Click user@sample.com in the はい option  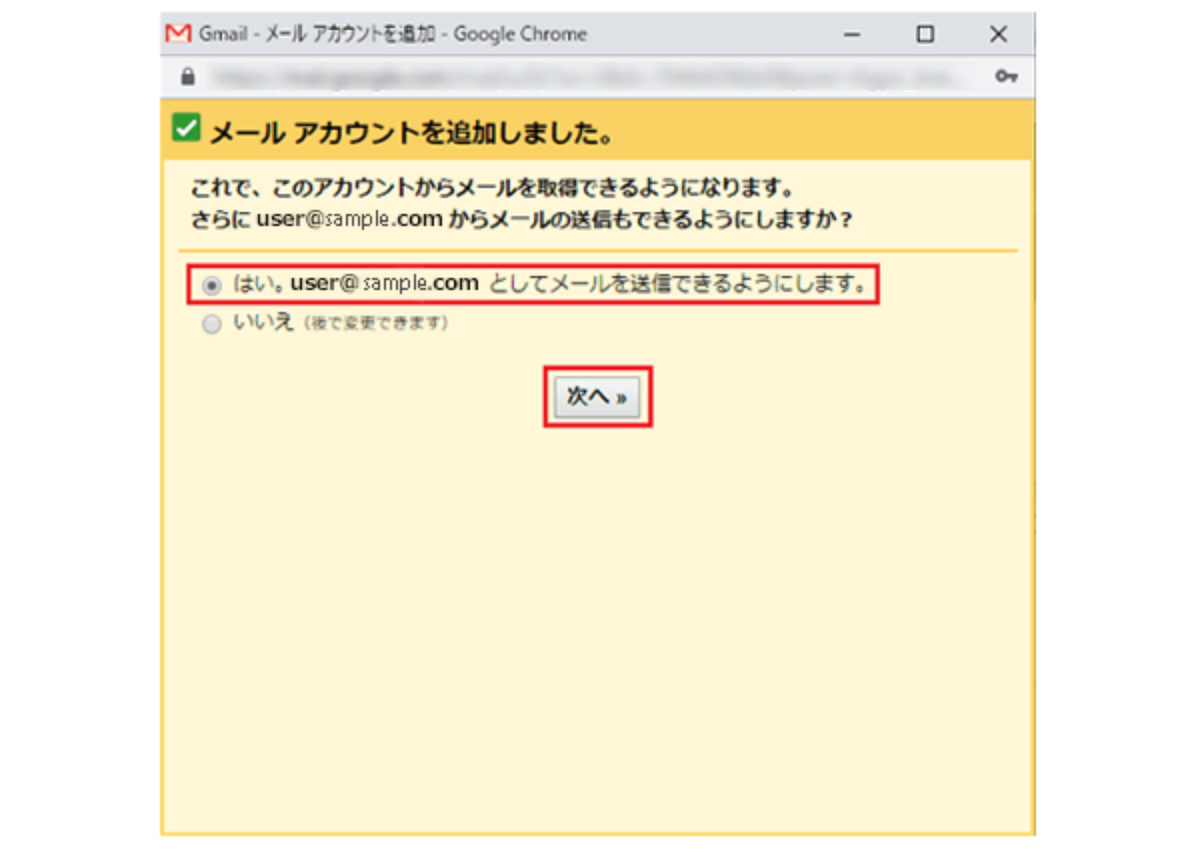(384, 284)
